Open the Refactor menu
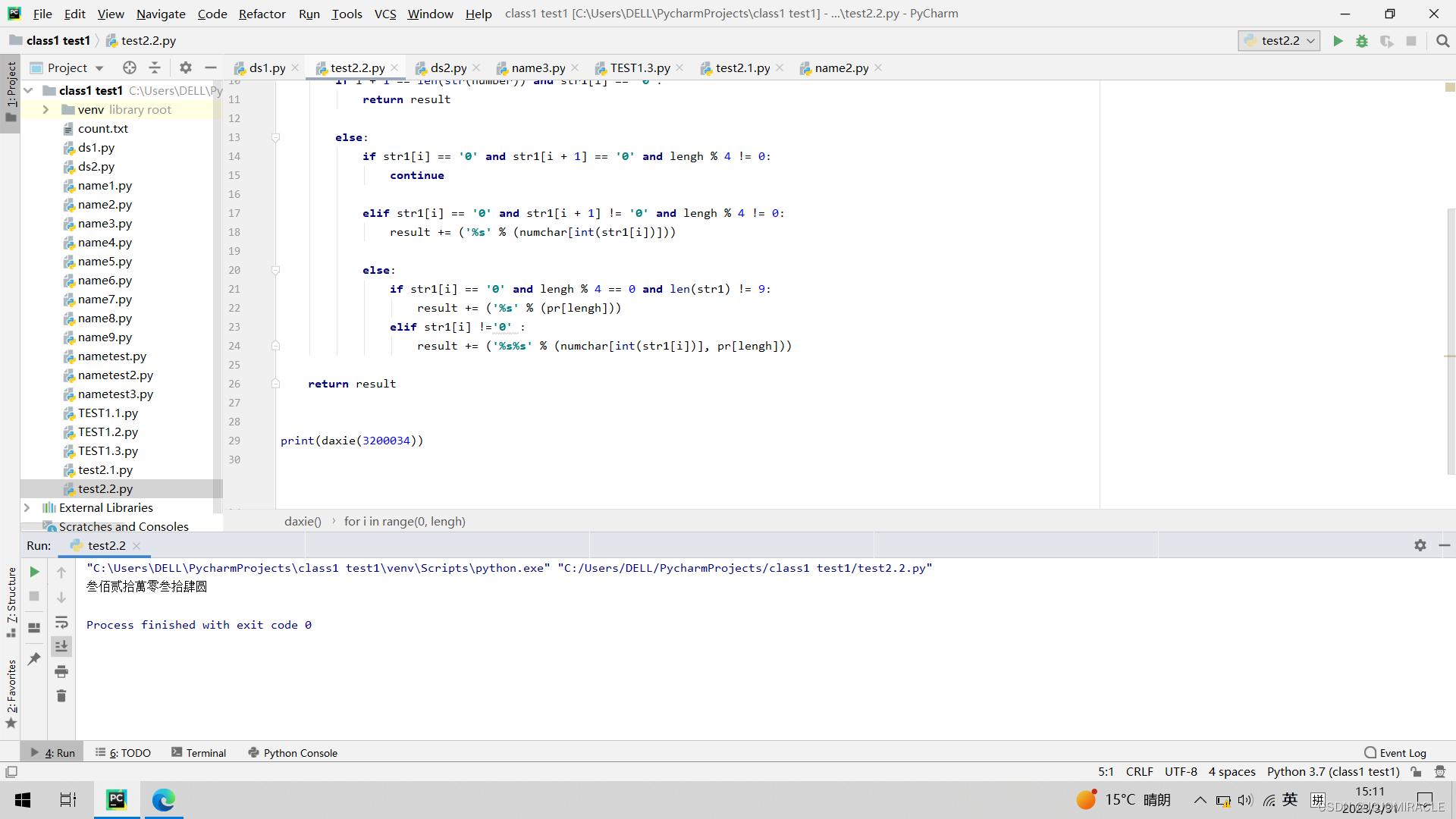1456x819 pixels. click(x=262, y=14)
